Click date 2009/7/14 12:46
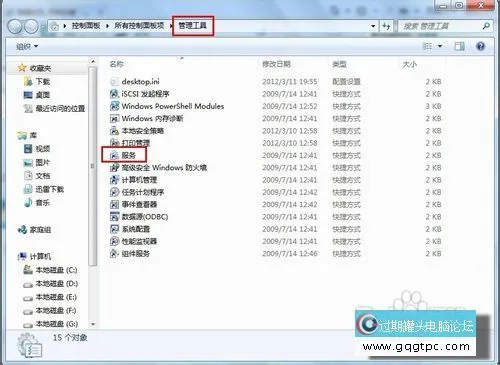The image size is (500, 365). coord(290,254)
